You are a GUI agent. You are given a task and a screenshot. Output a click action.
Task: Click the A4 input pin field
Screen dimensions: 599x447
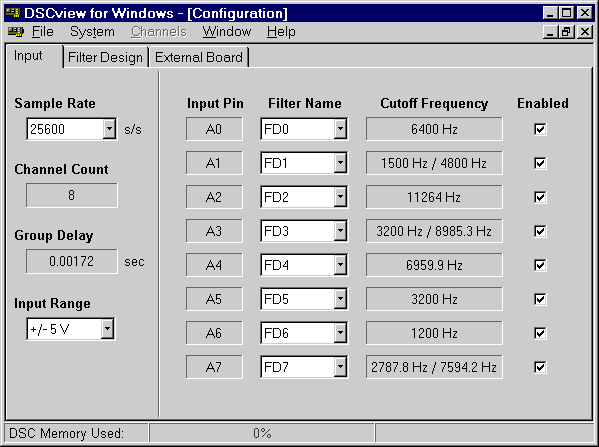[214, 265]
